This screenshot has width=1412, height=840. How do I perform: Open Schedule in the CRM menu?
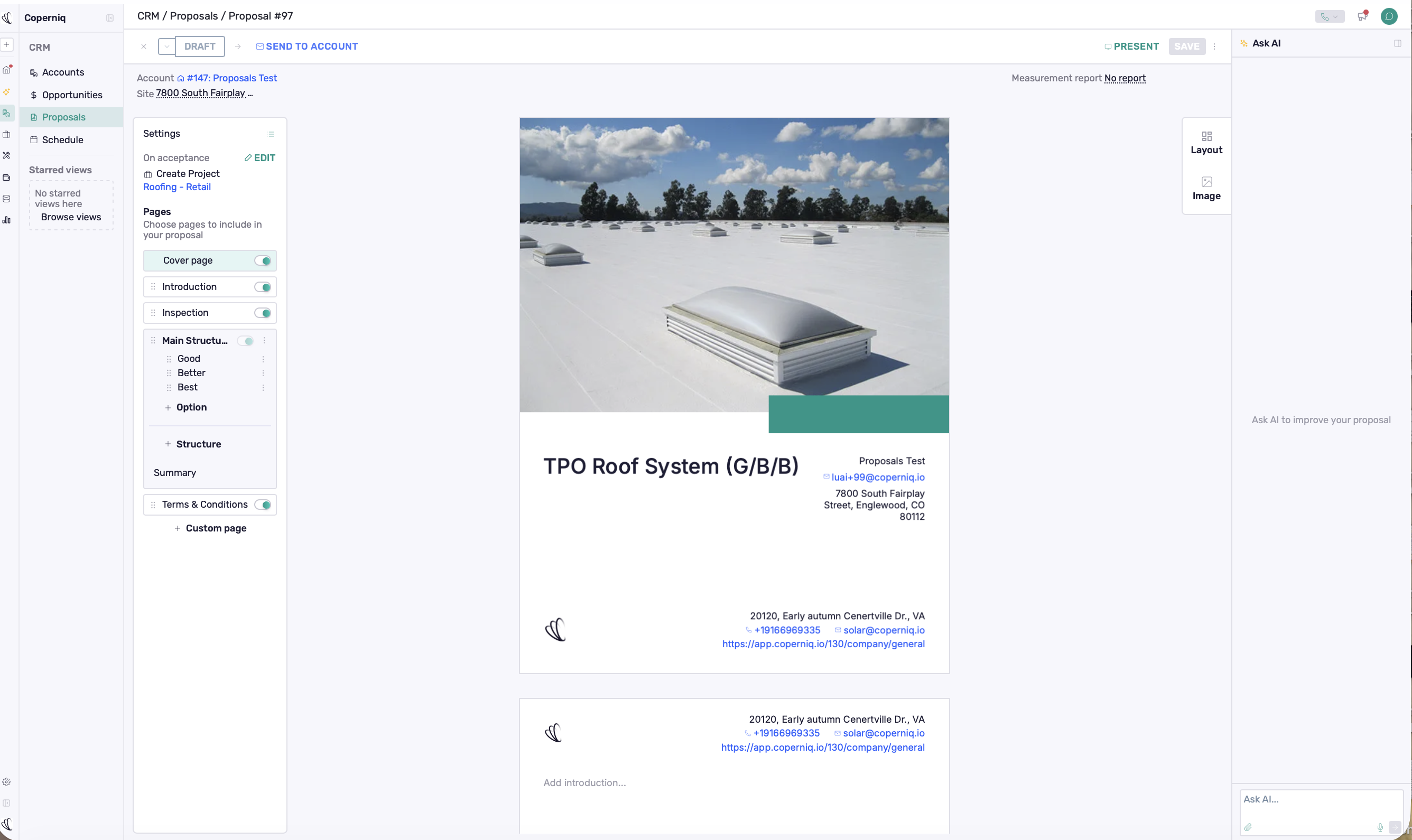(x=62, y=140)
